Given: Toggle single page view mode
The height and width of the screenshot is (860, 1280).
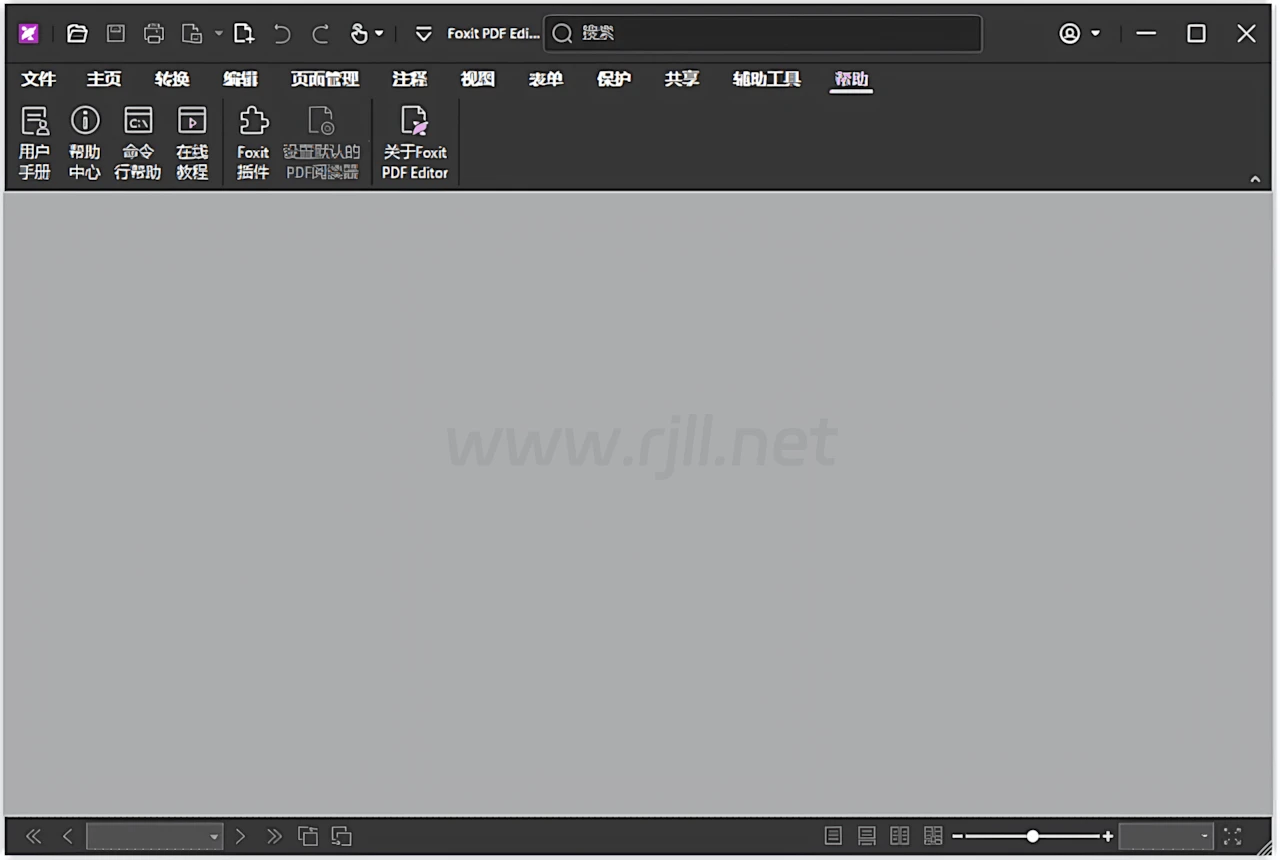Looking at the screenshot, I should point(833,836).
